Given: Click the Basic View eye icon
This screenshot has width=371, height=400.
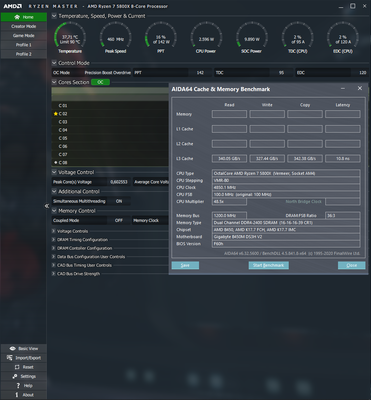Looking at the screenshot, I should pyautogui.click(x=13, y=348).
